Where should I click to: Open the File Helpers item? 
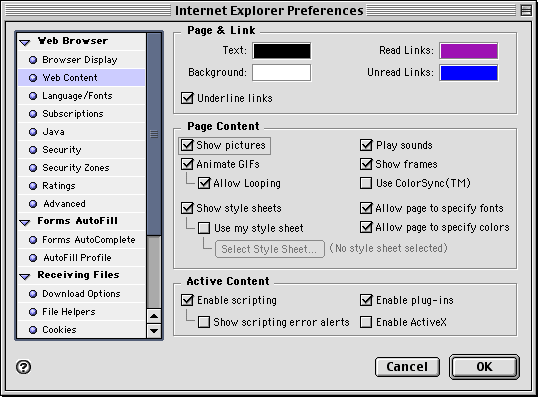(82, 312)
